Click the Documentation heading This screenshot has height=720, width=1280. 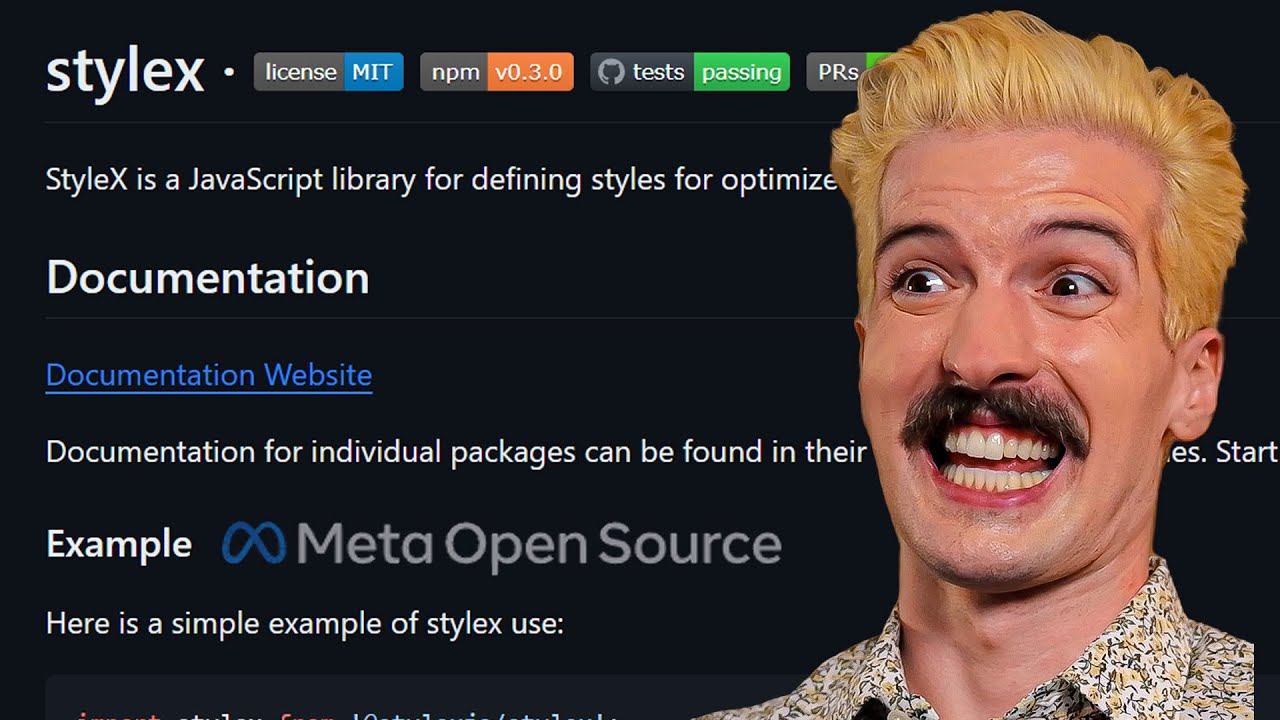[x=208, y=277]
